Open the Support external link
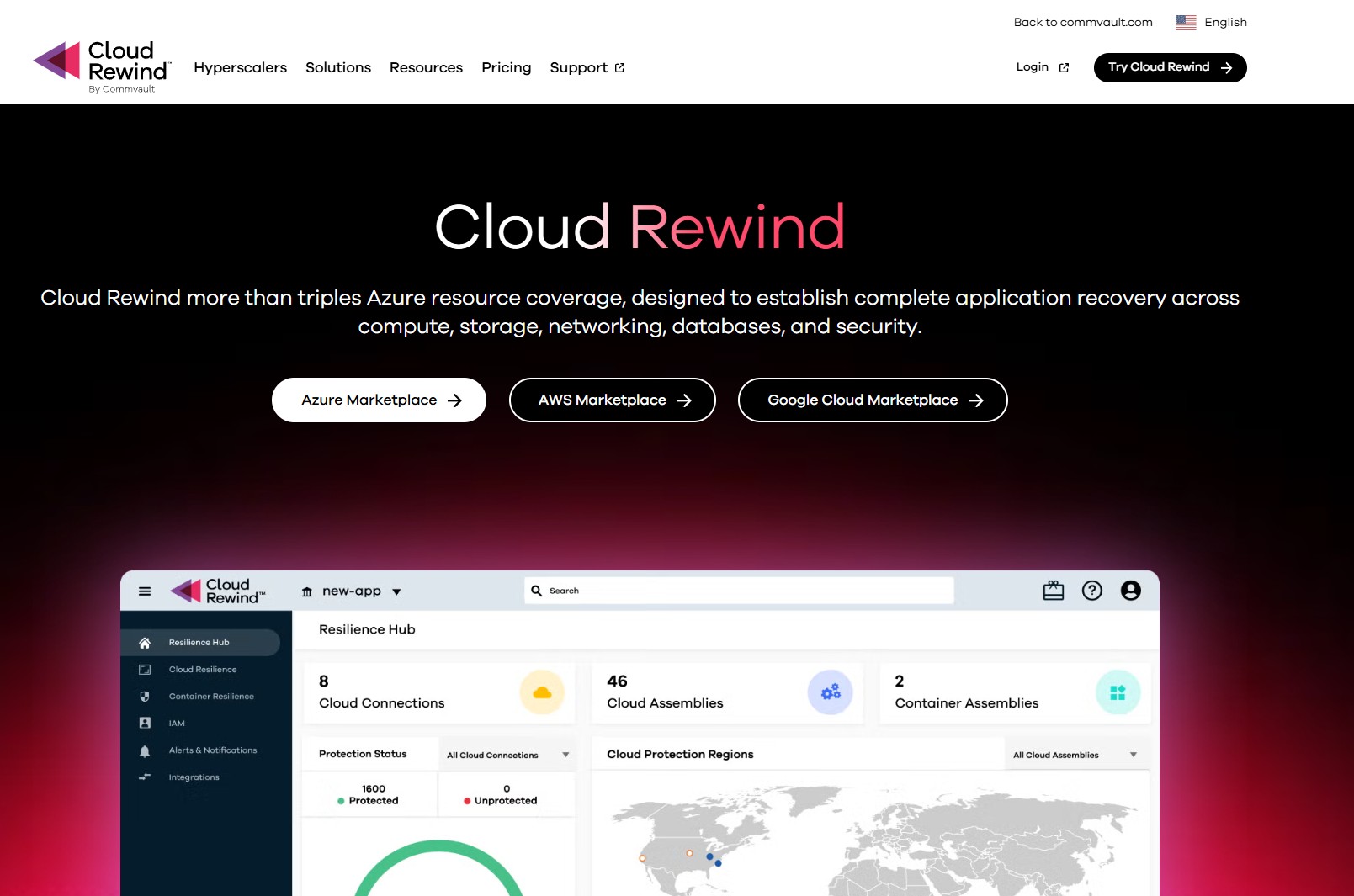The height and width of the screenshot is (896, 1354). tap(587, 67)
